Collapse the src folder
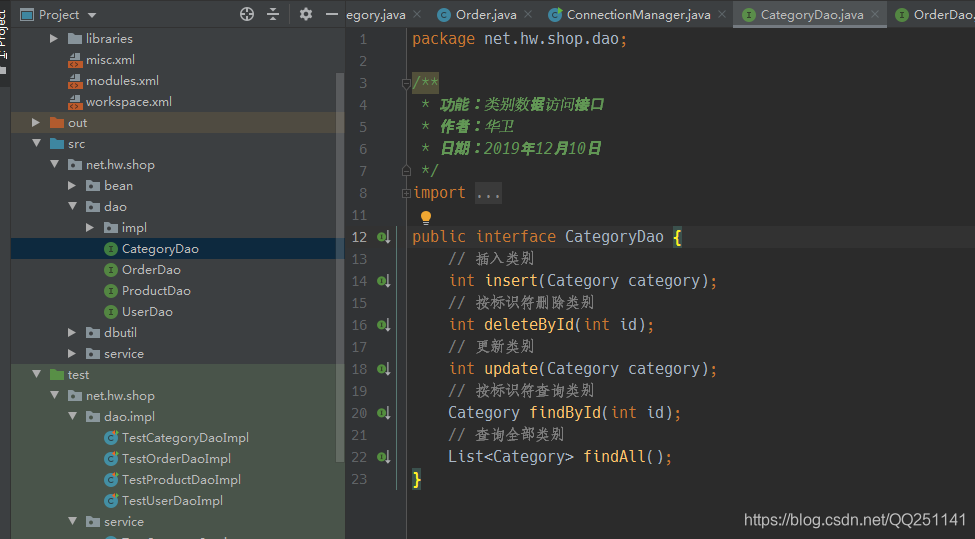The image size is (975, 539). click(x=36, y=144)
